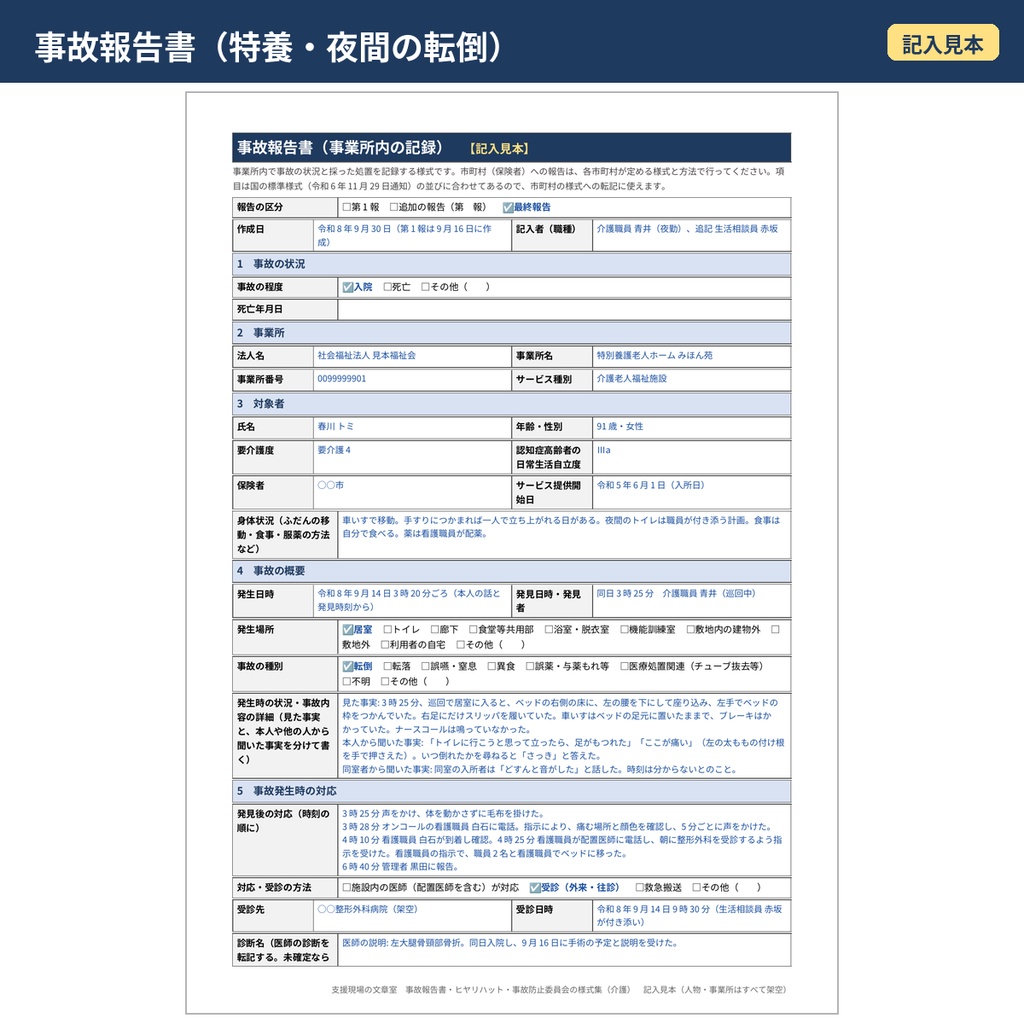Click the 身体状況 description text
The height and width of the screenshot is (1024, 1024).
pos(561,527)
